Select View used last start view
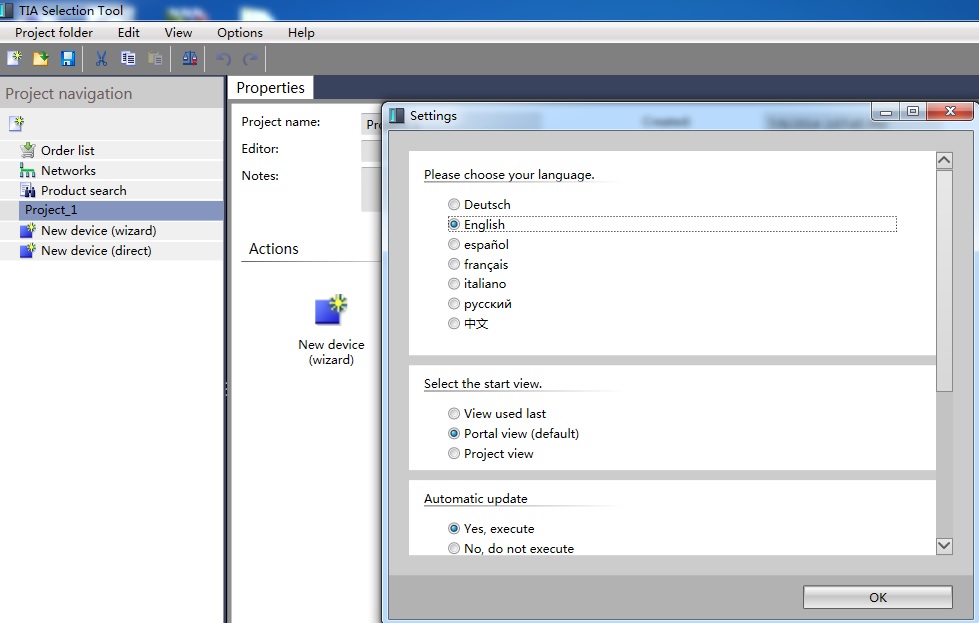979x623 pixels. click(454, 413)
